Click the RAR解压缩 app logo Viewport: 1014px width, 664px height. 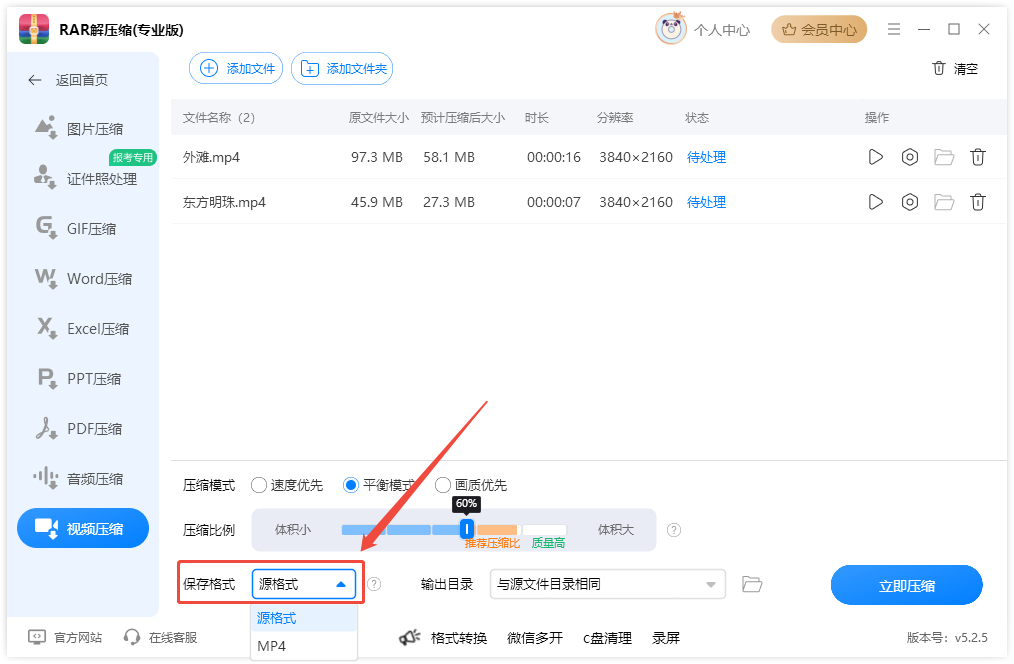pyautogui.click(x=34, y=29)
